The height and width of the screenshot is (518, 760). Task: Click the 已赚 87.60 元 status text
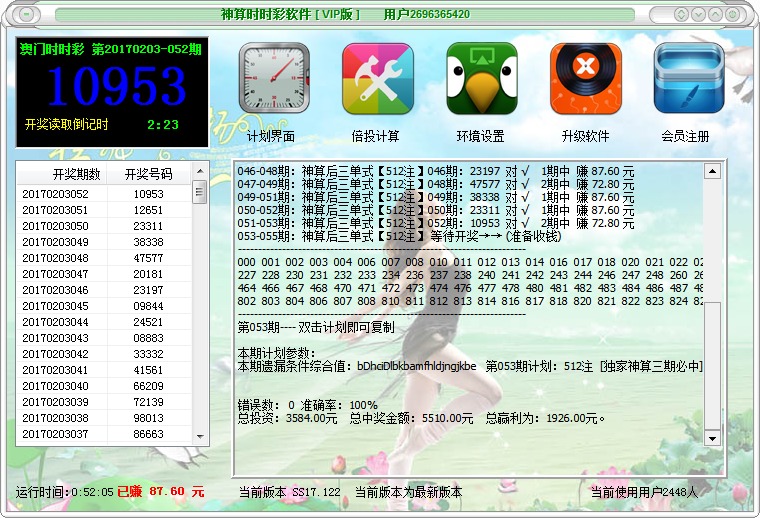click(160, 492)
